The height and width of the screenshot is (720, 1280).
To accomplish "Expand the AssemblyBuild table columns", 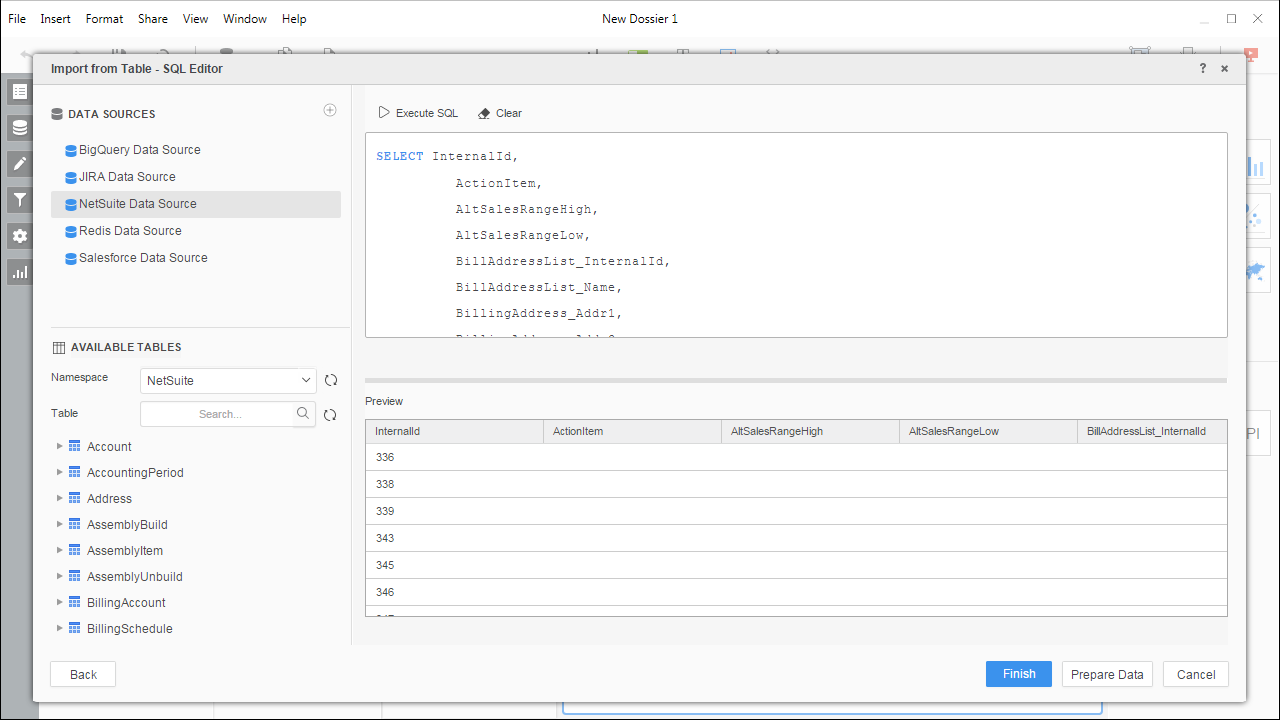I will coord(60,525).
